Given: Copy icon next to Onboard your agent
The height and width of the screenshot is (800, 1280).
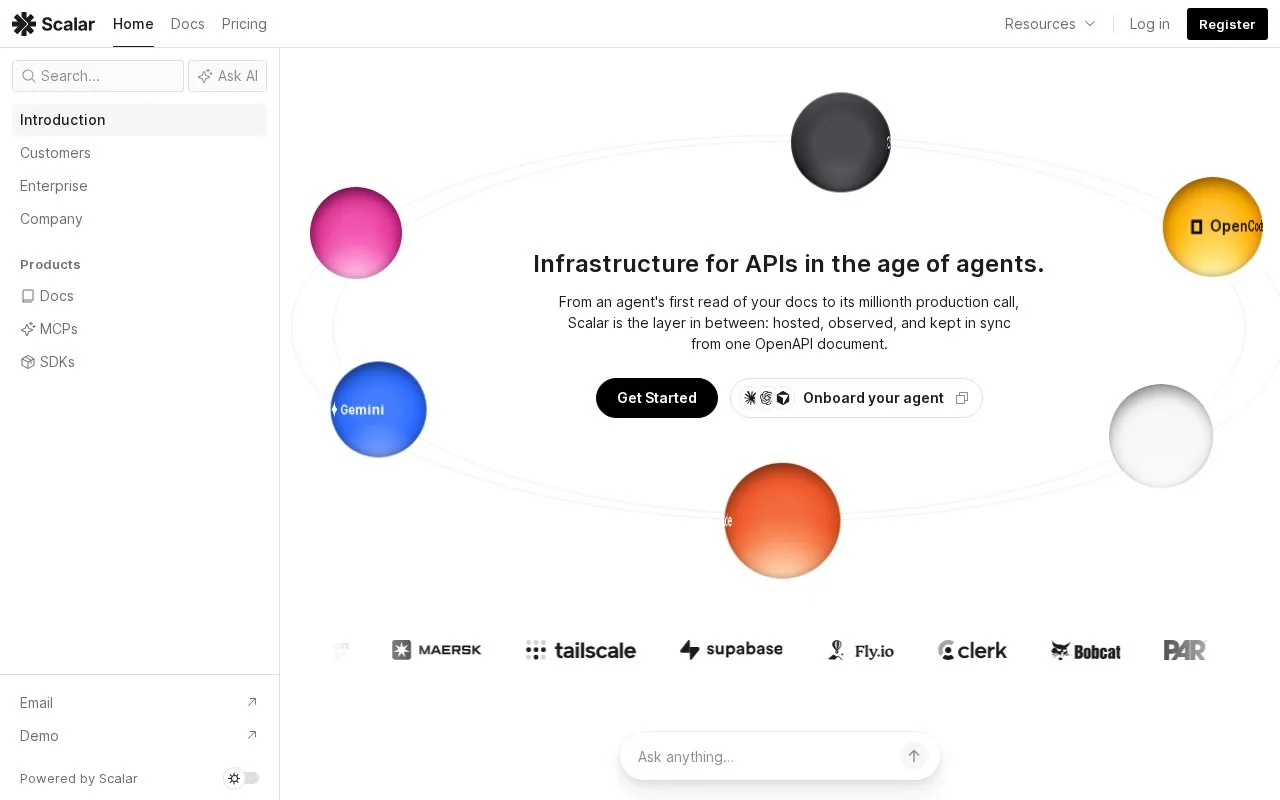Looking at the screenshot, I should 962,398.
